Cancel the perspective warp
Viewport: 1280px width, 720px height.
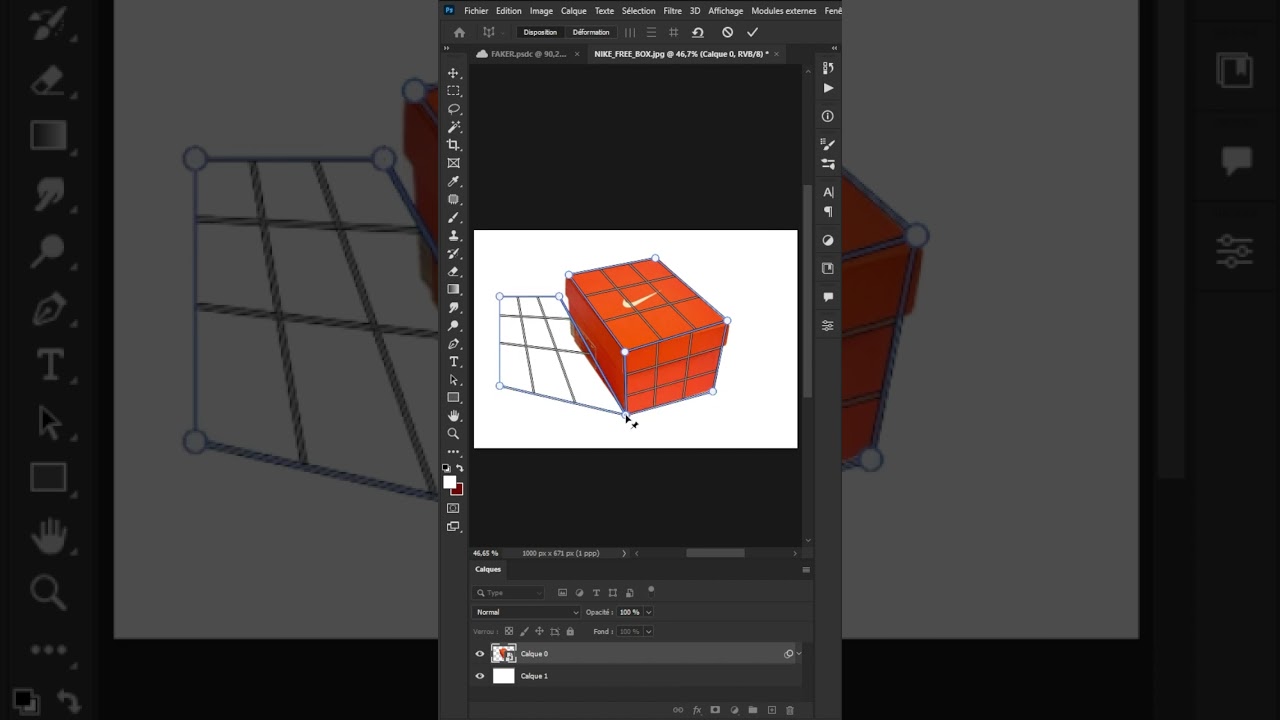tap(727, 32)
